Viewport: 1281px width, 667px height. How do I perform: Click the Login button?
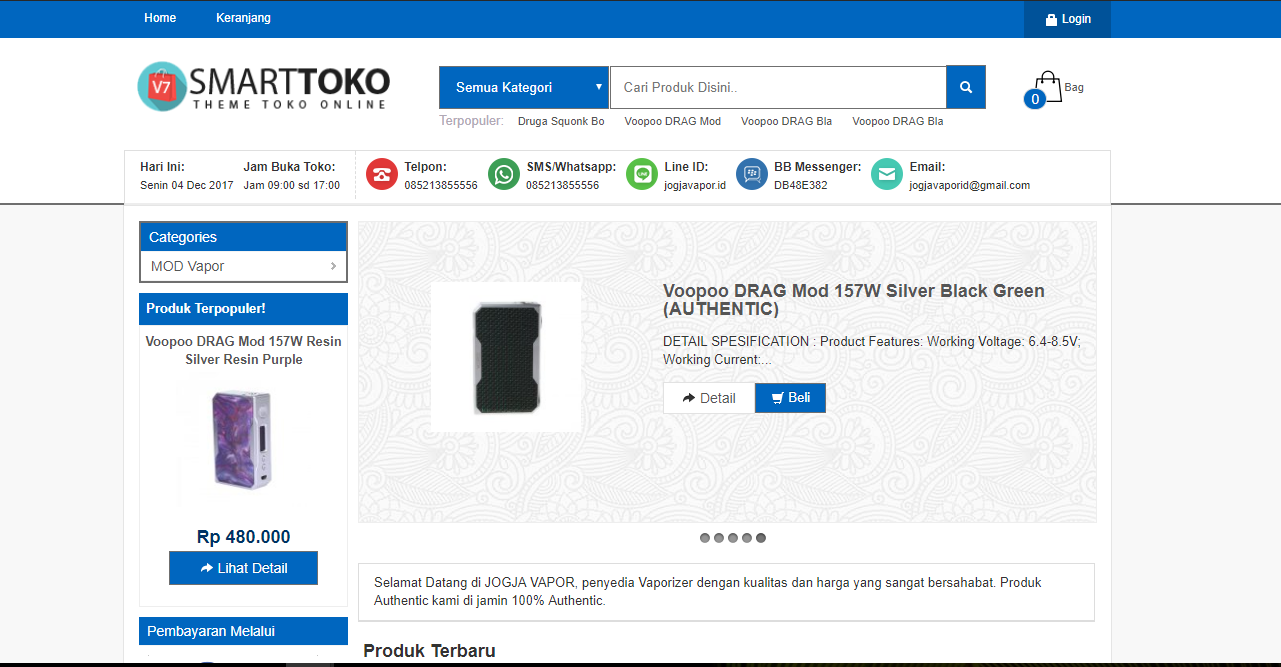tap(1067, 19)
